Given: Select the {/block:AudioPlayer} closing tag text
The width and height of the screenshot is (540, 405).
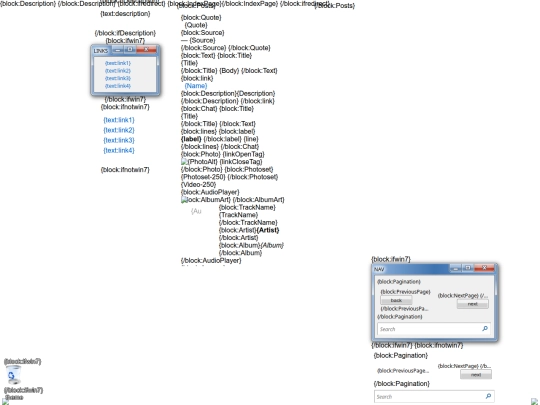Looking at the screenshot, I should coord(211,261).
